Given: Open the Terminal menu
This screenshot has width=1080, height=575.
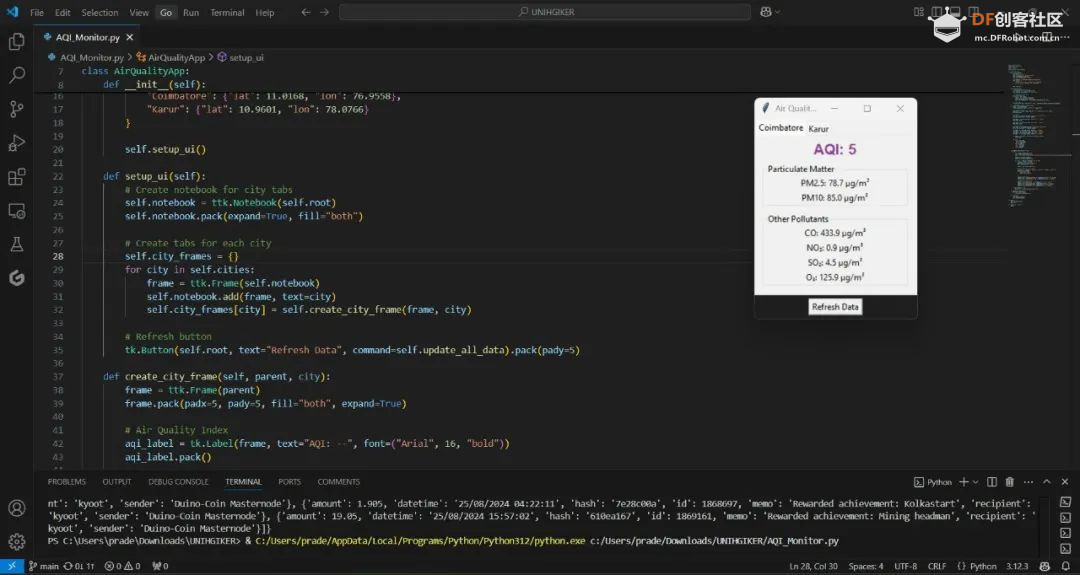Looking at the screenshot, I should click(227, 12).
